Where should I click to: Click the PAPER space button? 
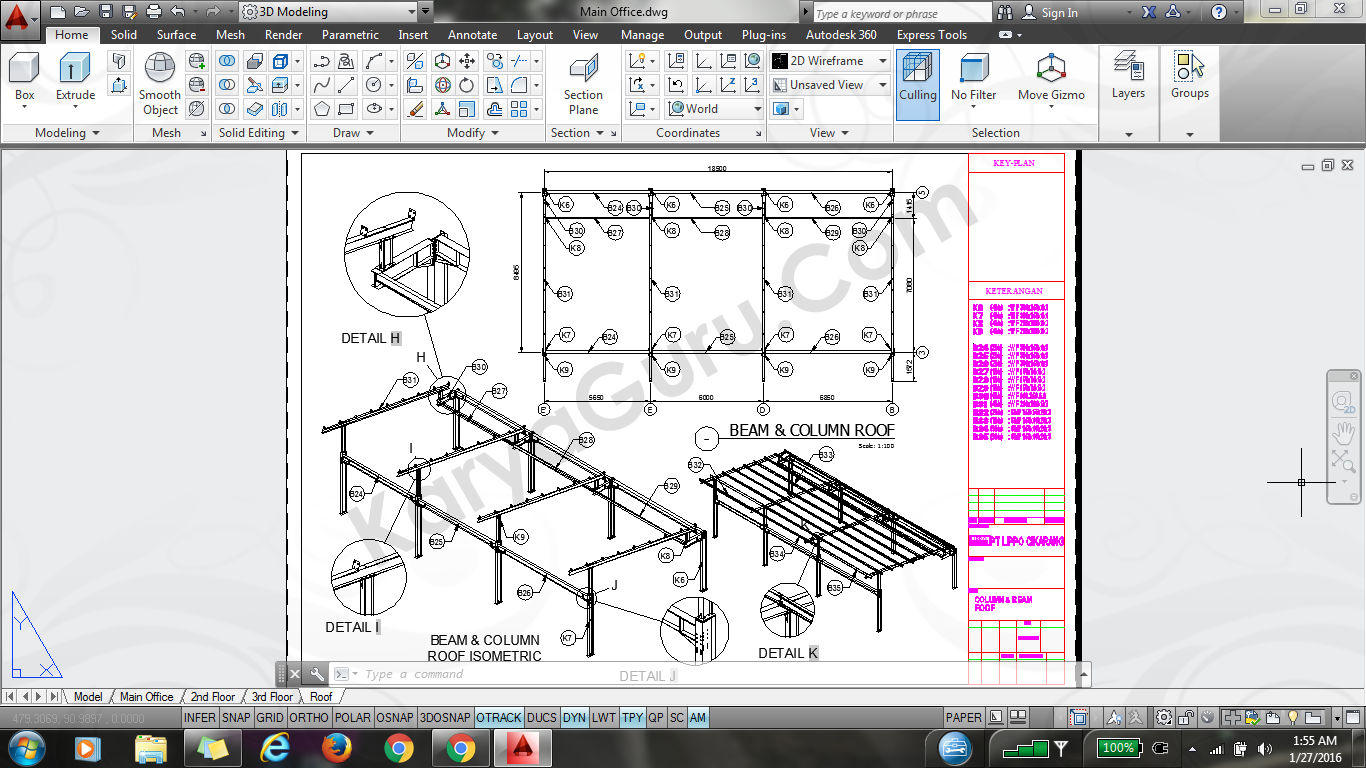tap(963, 718)
